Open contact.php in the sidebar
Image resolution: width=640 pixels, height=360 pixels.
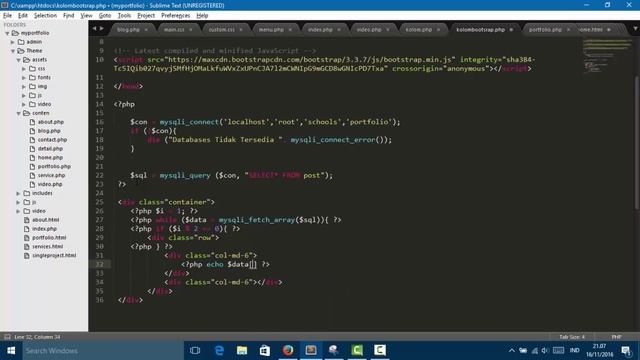pyautogui.click(x=52, y=140)
